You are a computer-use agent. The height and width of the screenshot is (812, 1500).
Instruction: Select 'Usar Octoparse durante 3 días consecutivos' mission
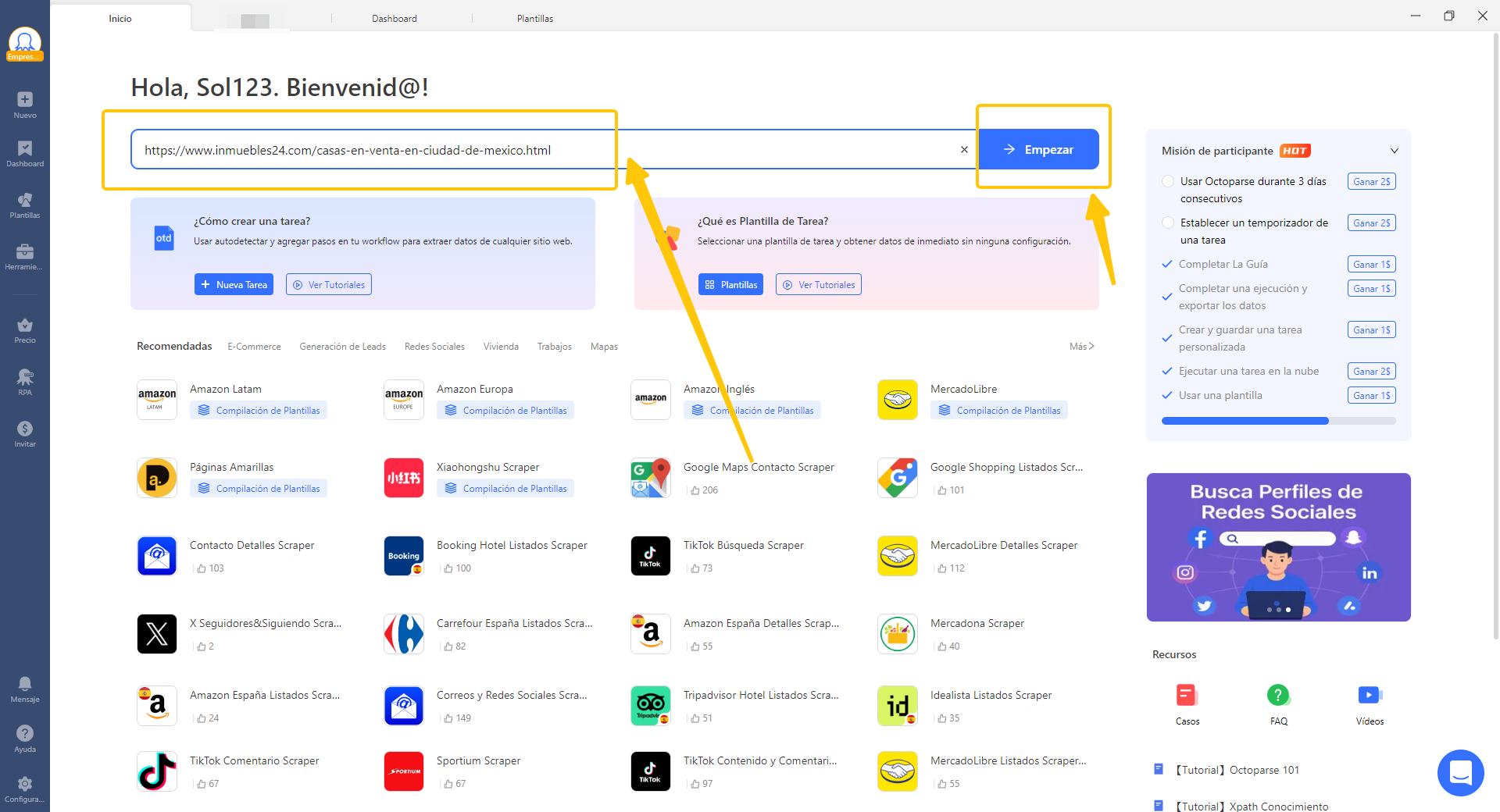click(x=1168, y=180)
